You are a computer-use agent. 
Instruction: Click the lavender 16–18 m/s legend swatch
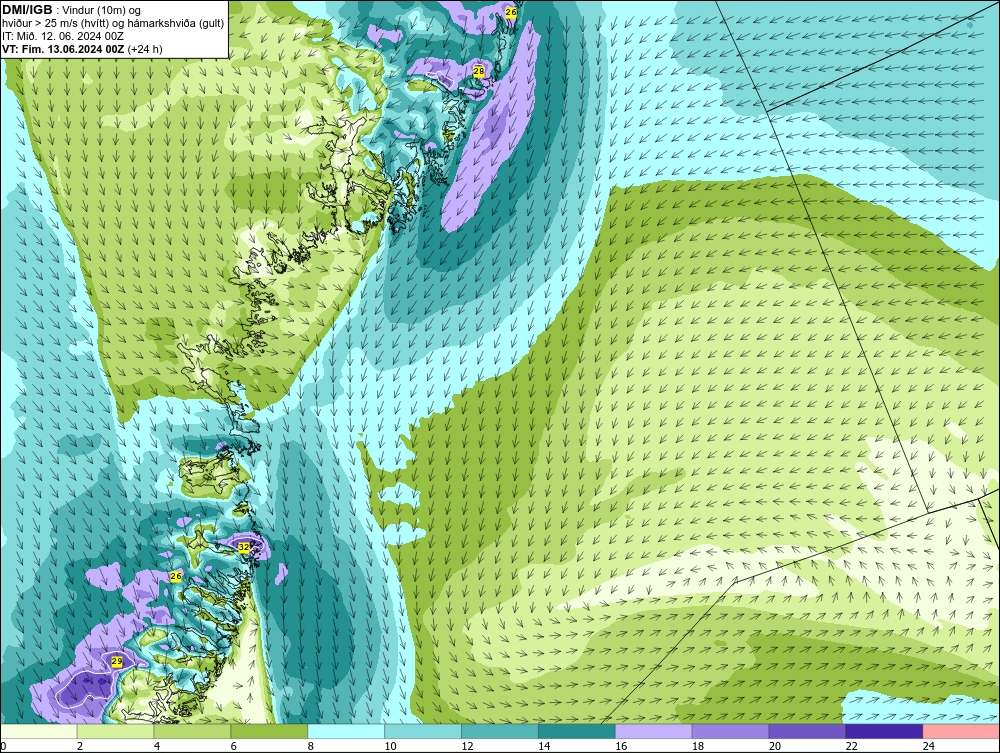(x=654, y=731)
